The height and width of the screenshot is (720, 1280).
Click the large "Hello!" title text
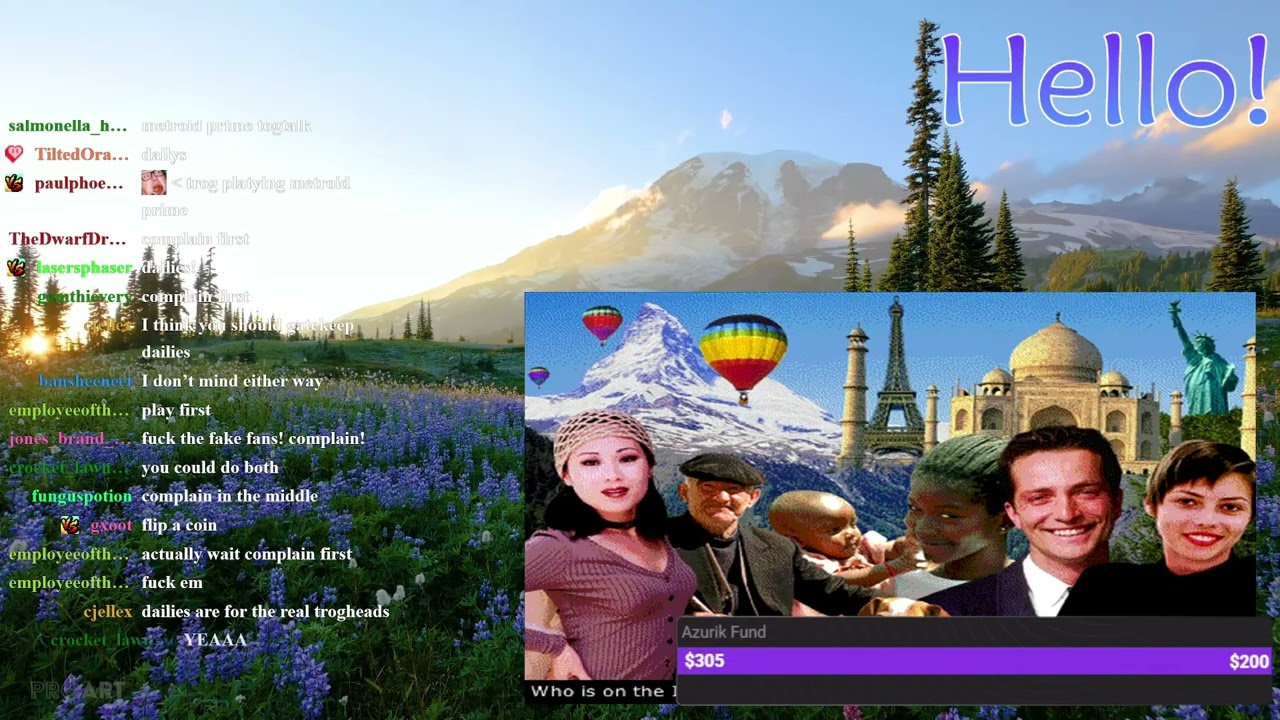1106,81
